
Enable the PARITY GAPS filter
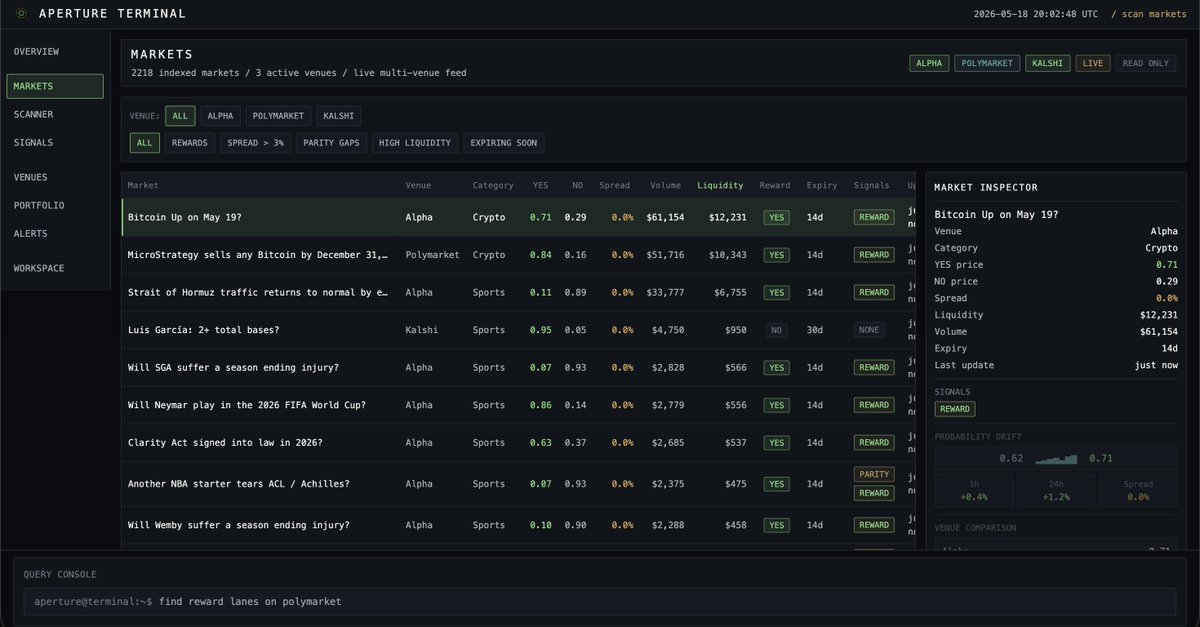click(x=331, y=143)
